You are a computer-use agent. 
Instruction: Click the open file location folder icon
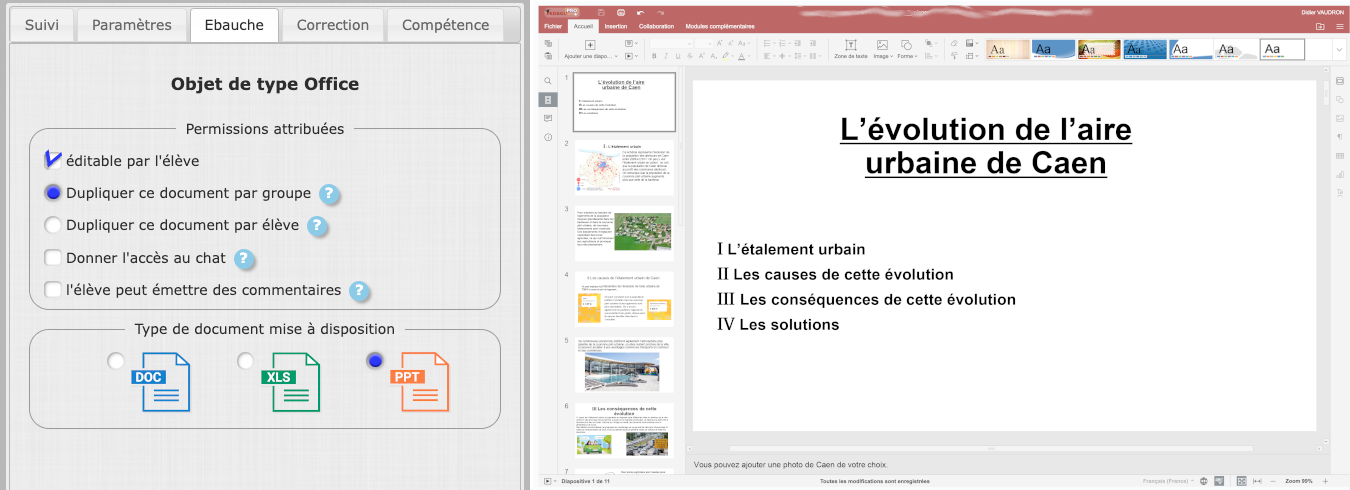tap(1320, 26)
